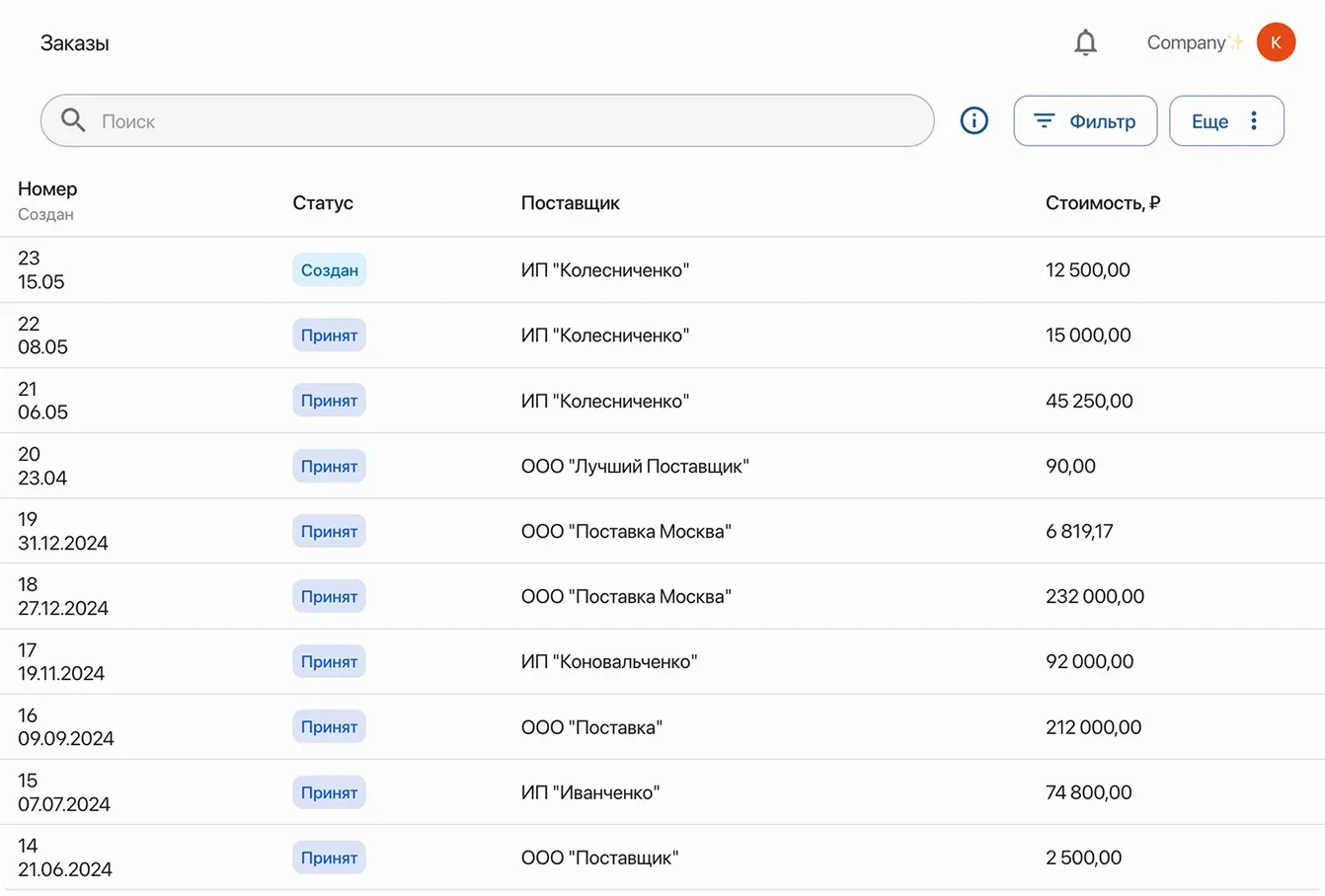Click the Создан status badge on order 23
This screenshot has width=1325, height=896.
[329, 270]
